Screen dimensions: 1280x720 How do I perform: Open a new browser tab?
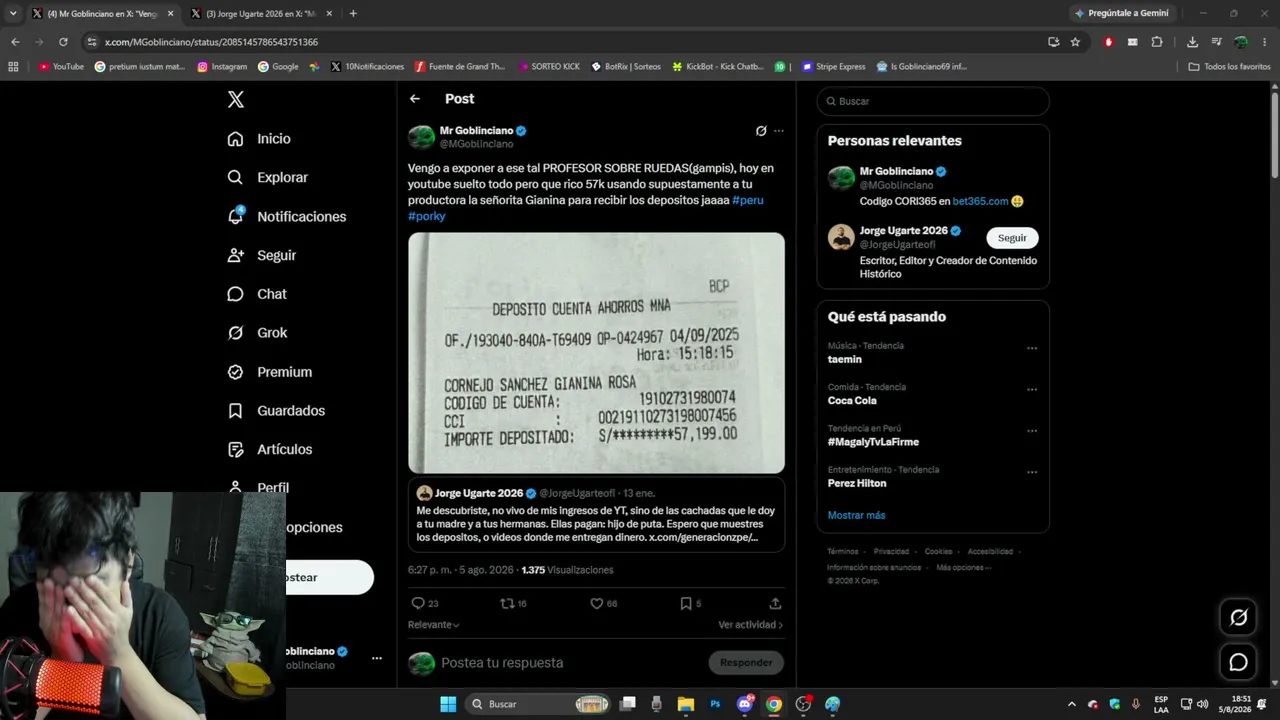(x=353, y=13)
